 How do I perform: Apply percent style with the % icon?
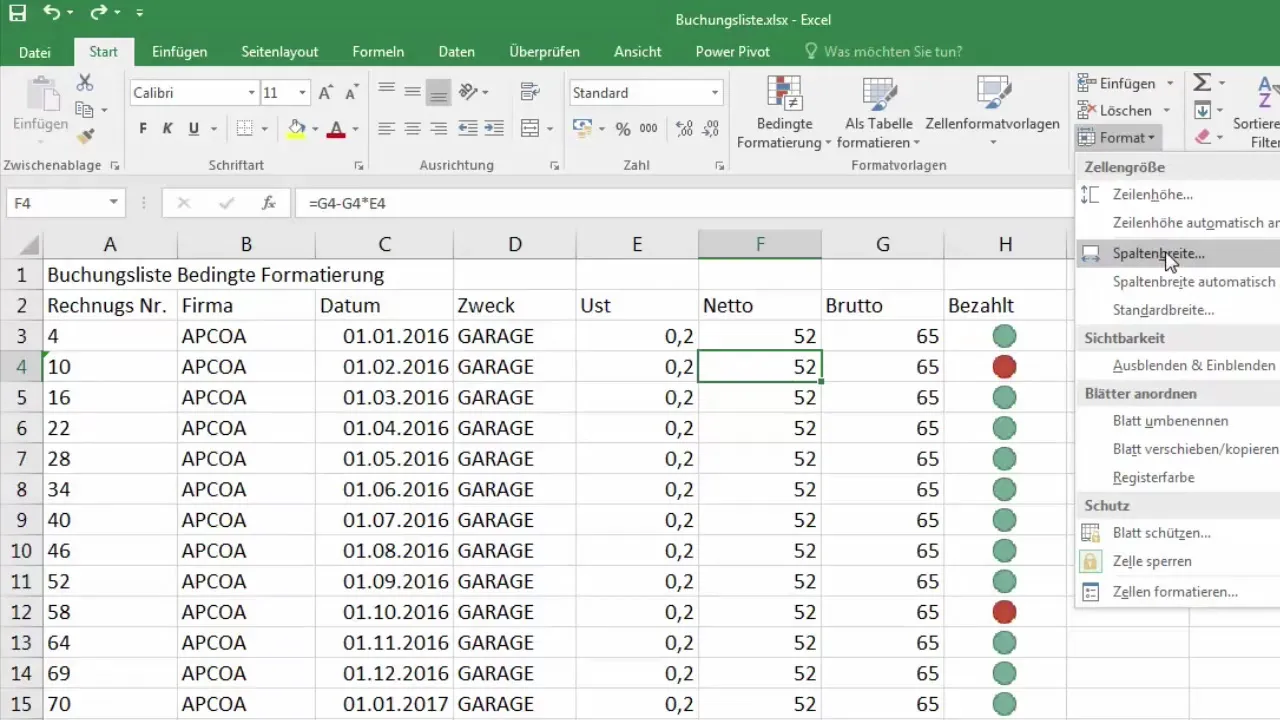(622, 128)
